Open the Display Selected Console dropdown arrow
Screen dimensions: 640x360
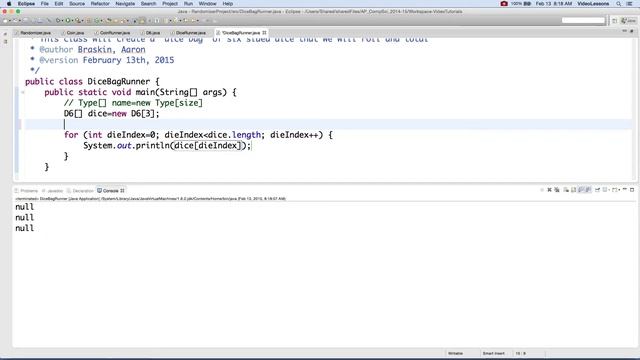[x=609, y=190]
